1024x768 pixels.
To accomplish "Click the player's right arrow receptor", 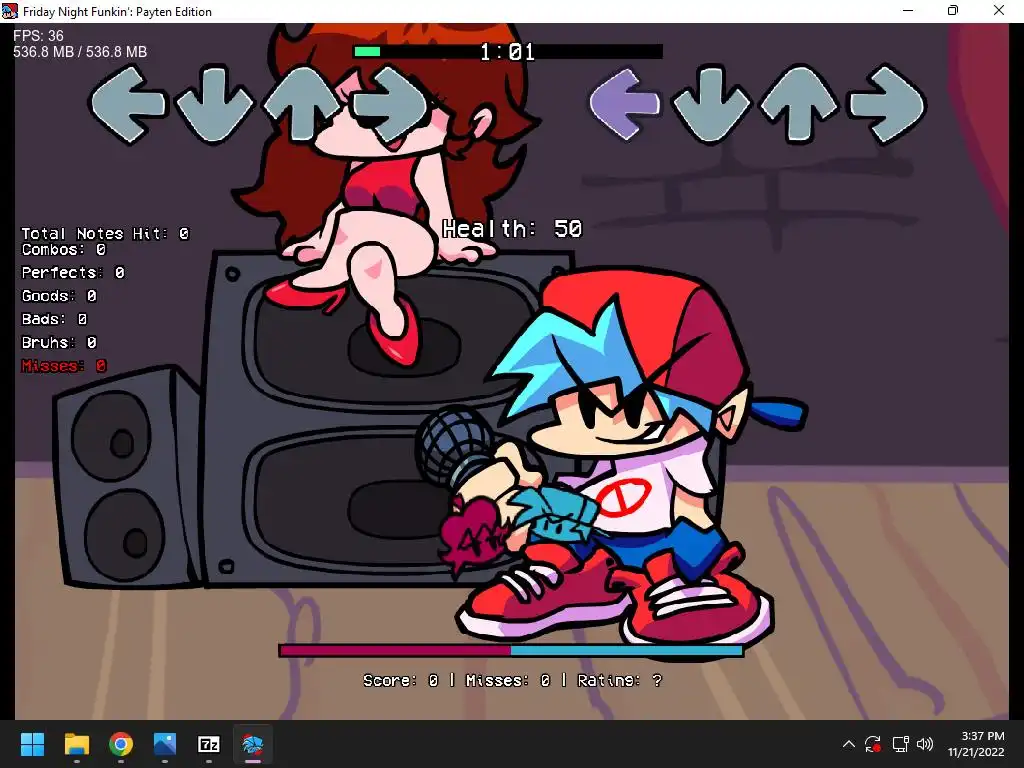I will coord(886,104).
